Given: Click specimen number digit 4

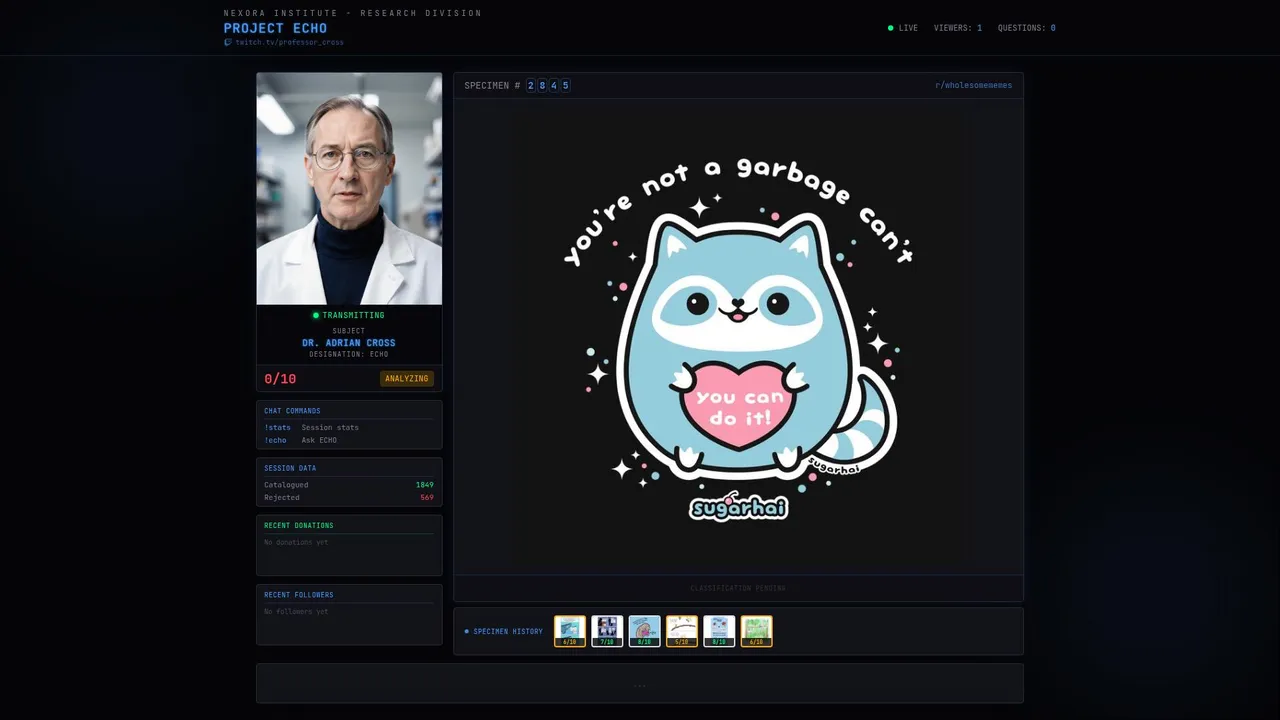Looking at the screenshot, I should (x=554, y=85).
